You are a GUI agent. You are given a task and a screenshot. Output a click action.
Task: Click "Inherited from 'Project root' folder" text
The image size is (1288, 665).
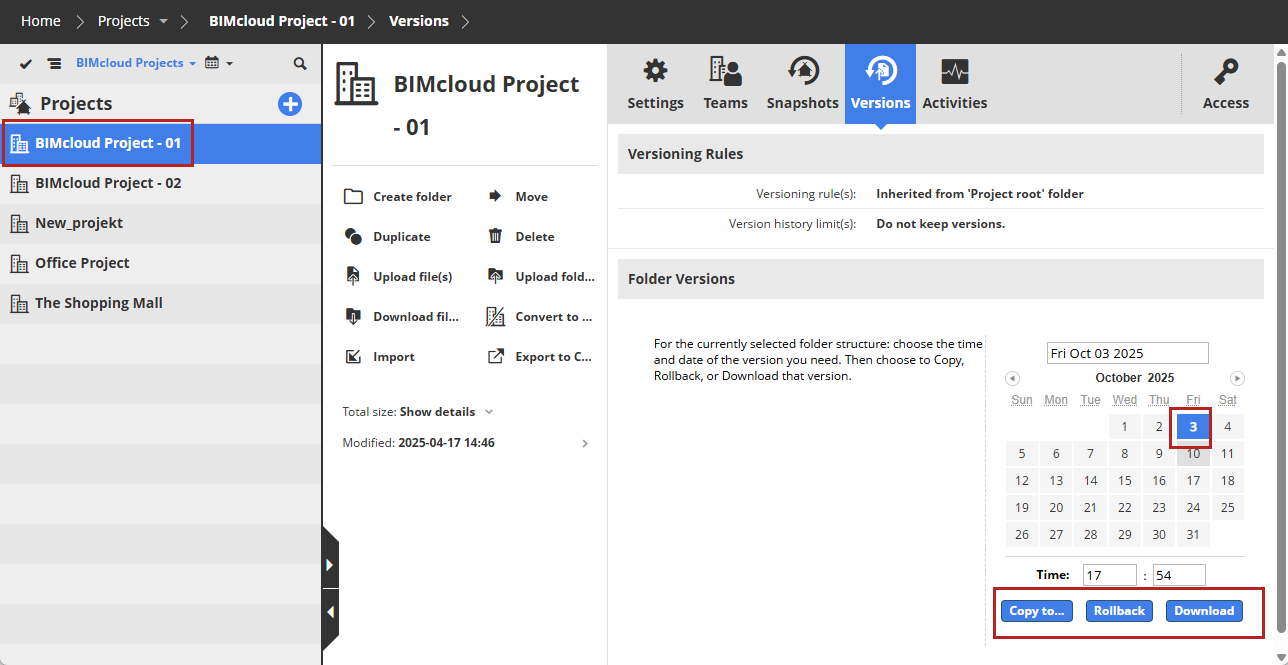[x=980, y=194]
